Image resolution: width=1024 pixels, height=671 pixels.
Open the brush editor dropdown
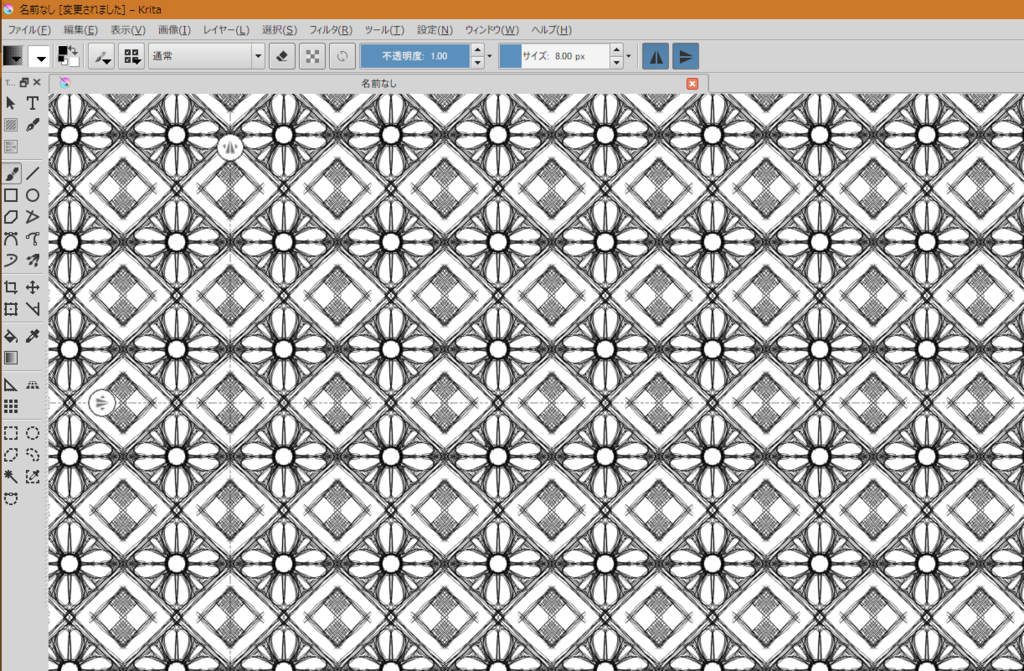point(101,56)
